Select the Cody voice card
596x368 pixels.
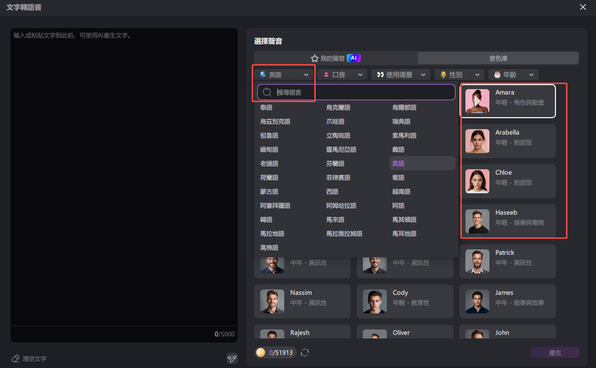[x=405, y=301]
